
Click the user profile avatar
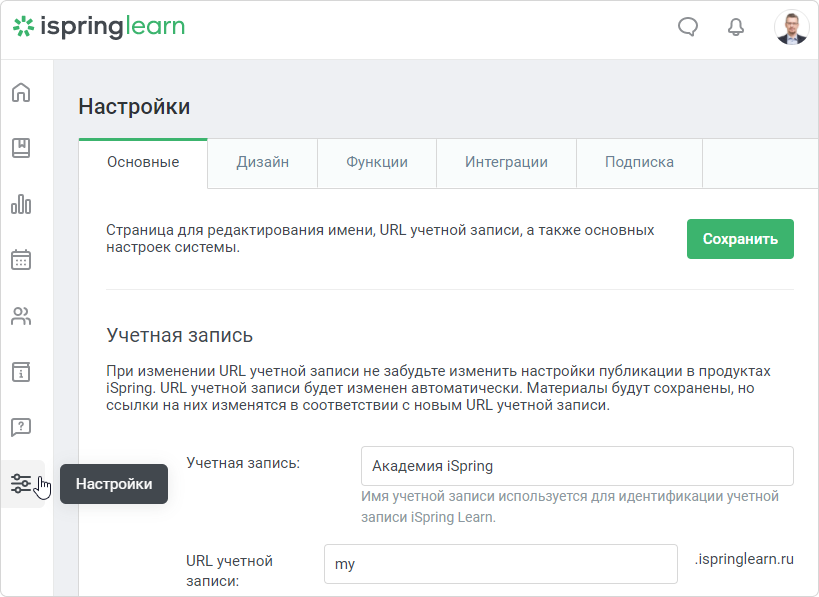coord(792,27)
